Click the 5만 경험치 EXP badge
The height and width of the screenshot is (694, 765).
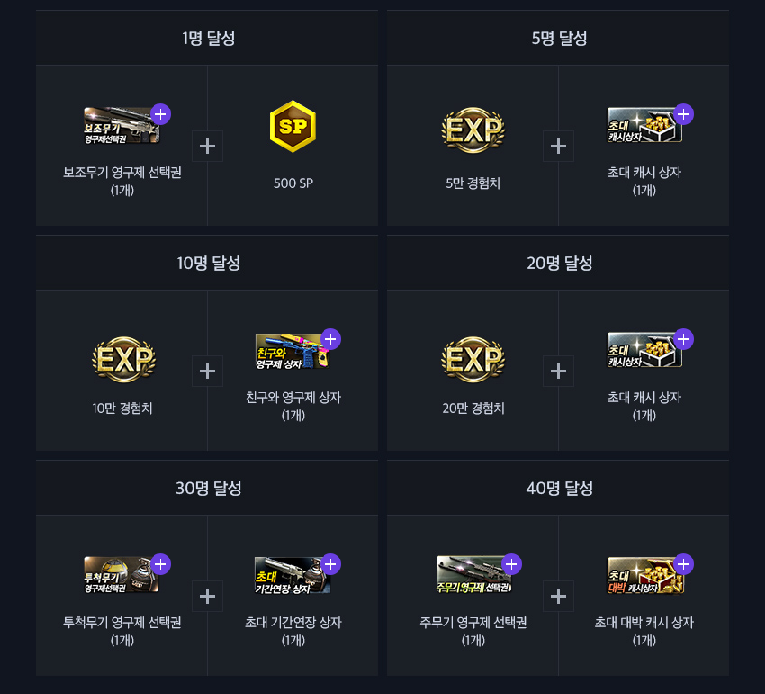[x=473, y=130]
